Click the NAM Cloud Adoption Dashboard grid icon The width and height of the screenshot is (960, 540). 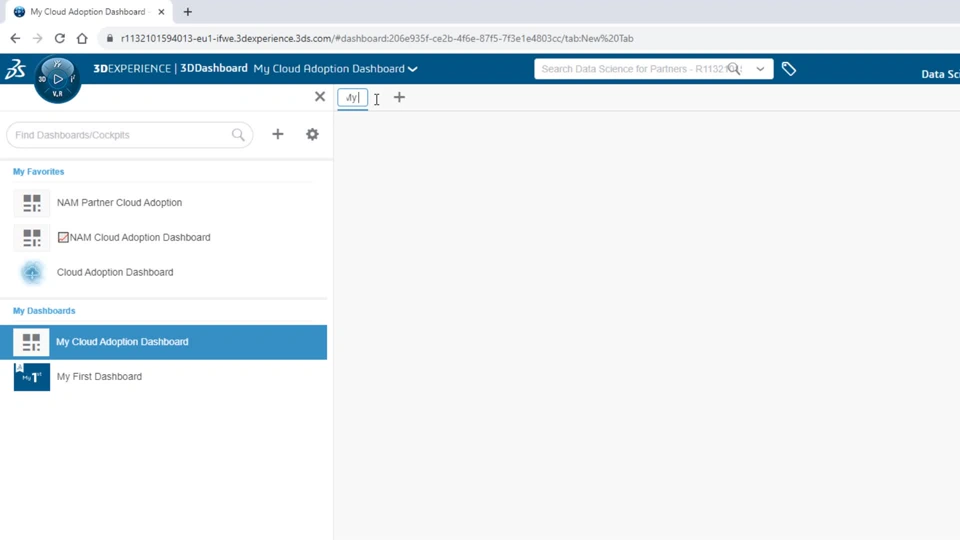[x=32, y=238]
